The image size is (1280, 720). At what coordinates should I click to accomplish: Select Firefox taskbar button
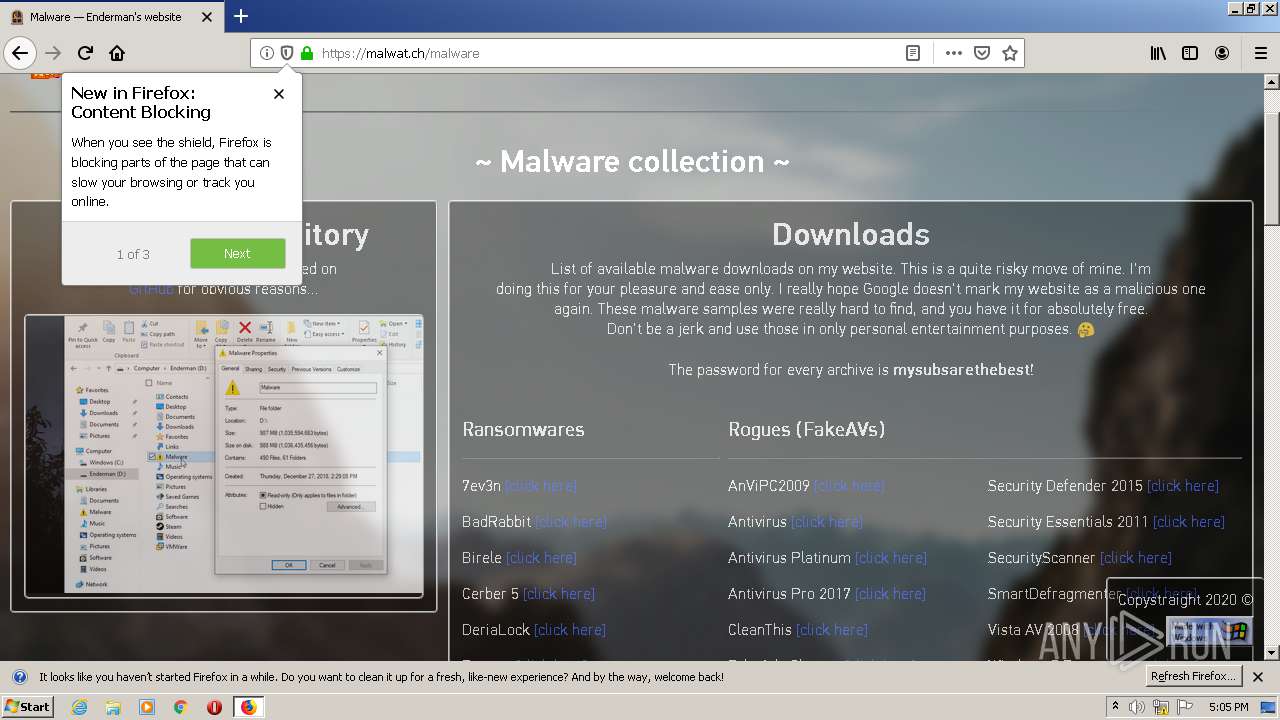pos(248,707)
